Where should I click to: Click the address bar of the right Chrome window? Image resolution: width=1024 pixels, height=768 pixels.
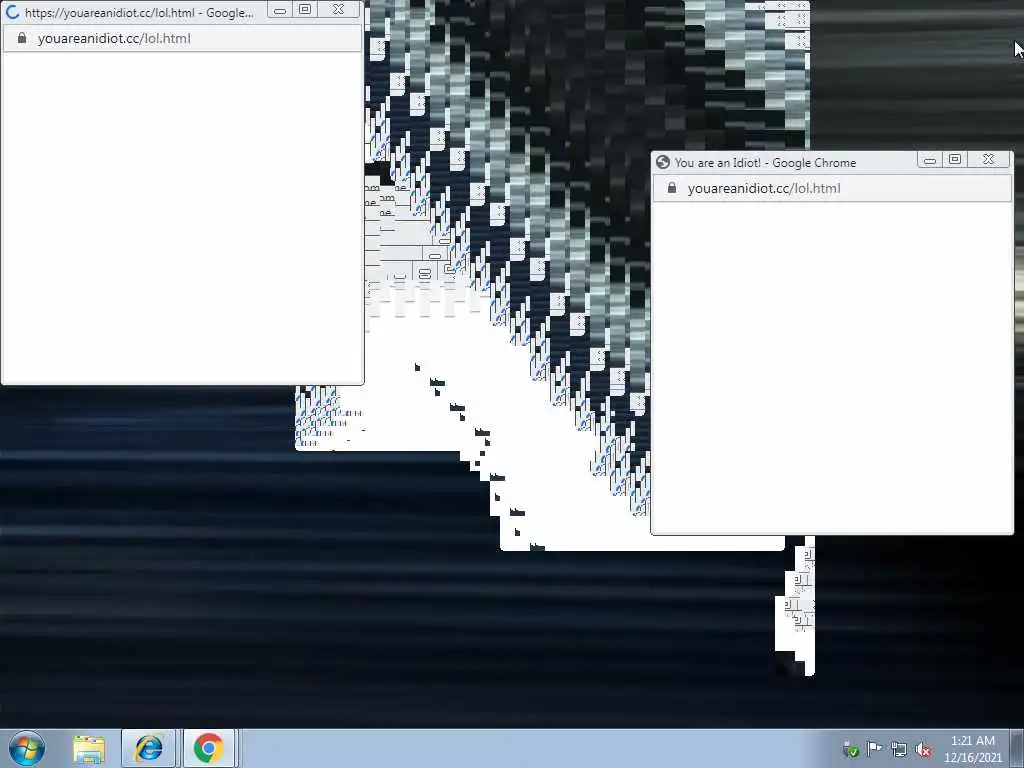pyautogui.click(x=832, y=188)
